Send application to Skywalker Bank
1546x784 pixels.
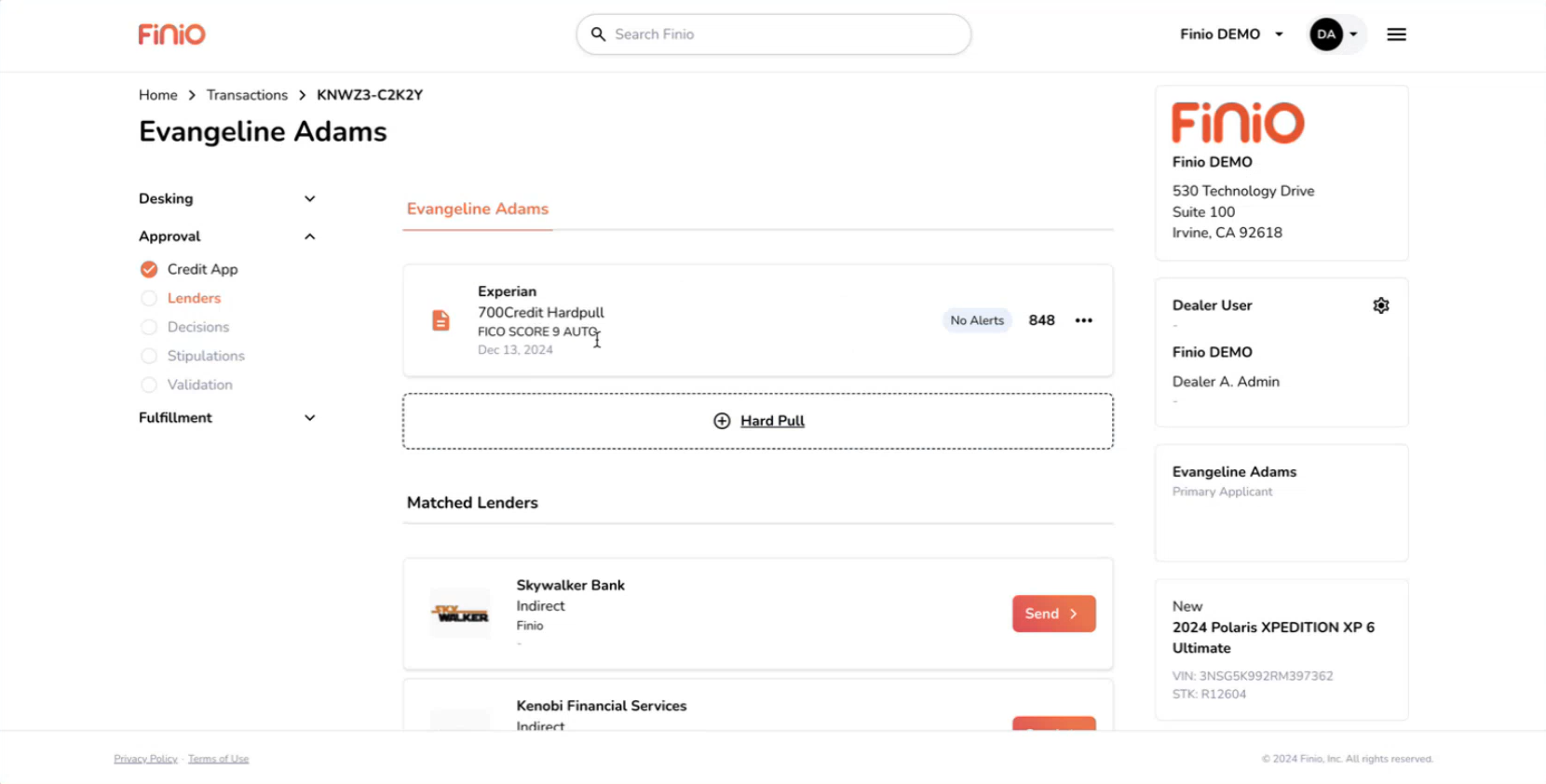pyautogui.click(x=1053, y=614)
